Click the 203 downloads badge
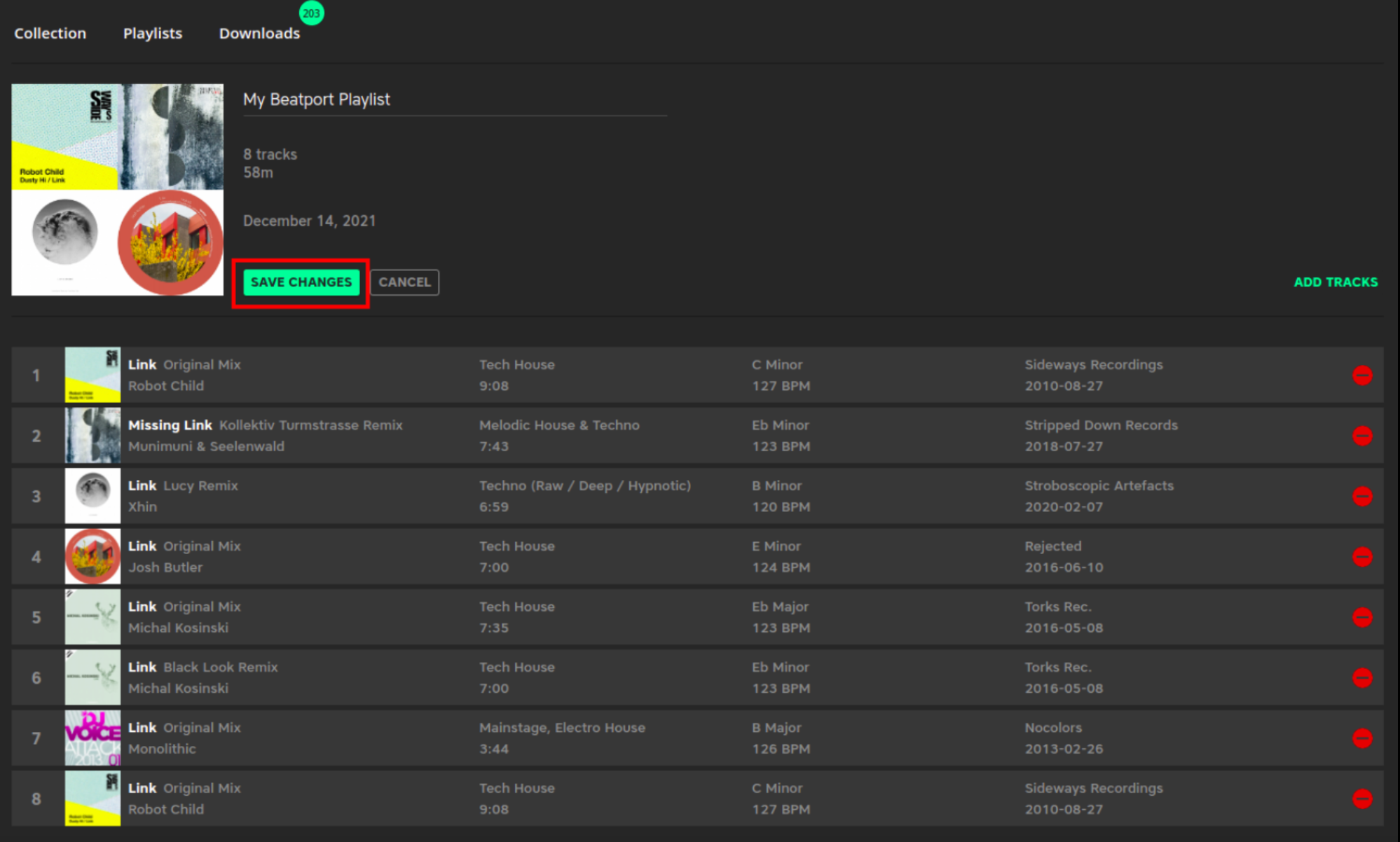Image resolution: width=1400 pixels, height=842 pixels. point(311,13)
